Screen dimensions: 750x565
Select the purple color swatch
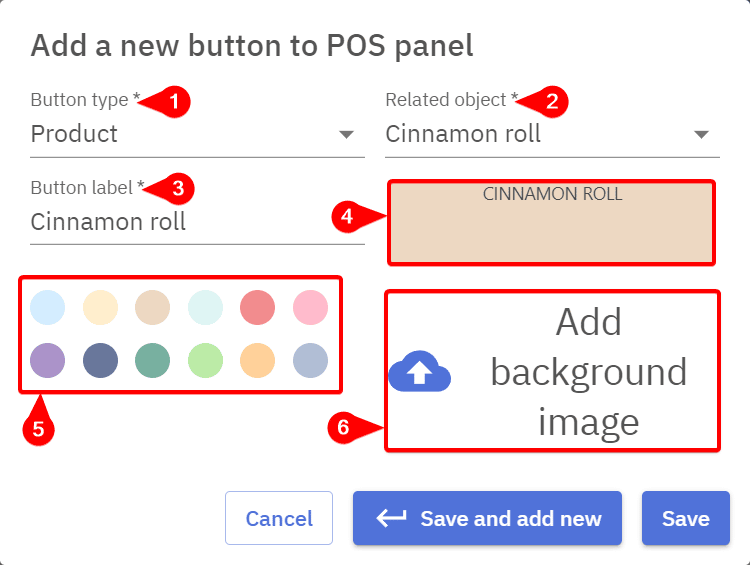point(48,359)
